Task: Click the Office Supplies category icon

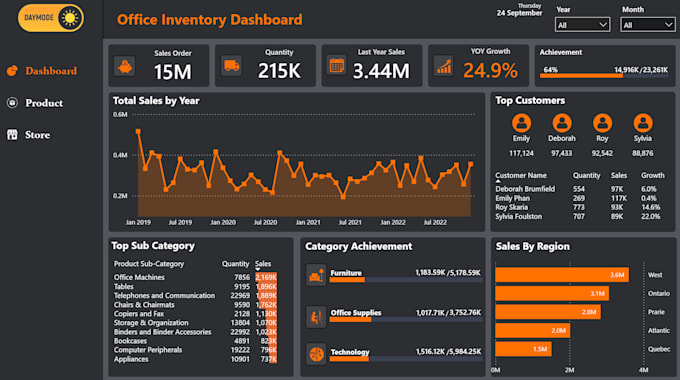Action: click(x=316, y=316)
